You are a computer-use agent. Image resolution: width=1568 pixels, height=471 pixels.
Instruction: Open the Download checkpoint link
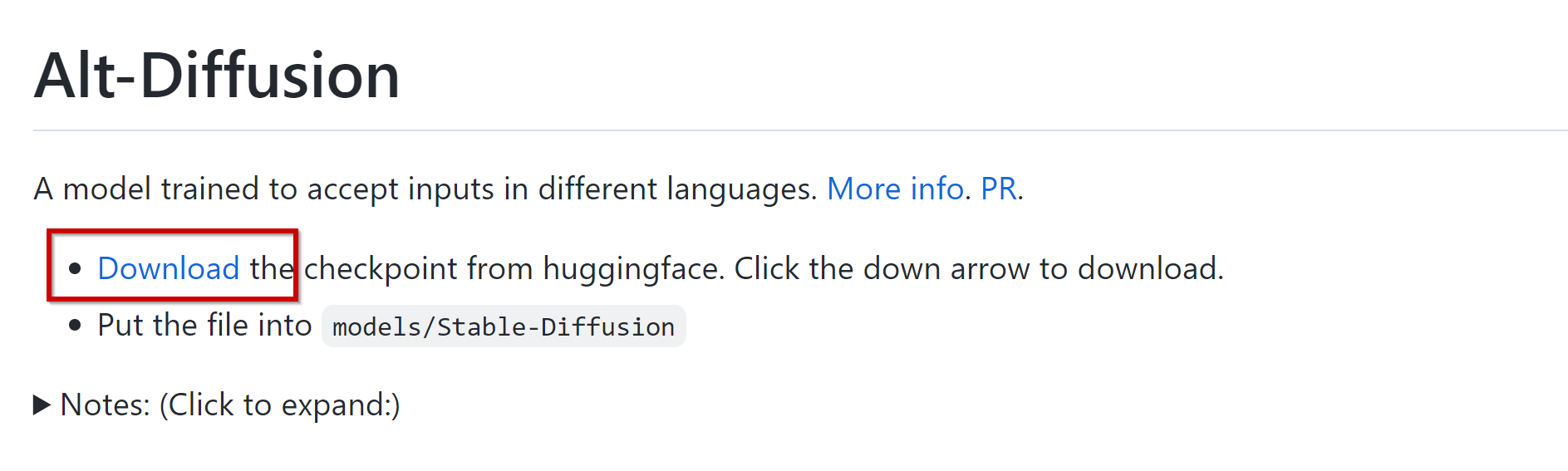(x=169, y=268)
